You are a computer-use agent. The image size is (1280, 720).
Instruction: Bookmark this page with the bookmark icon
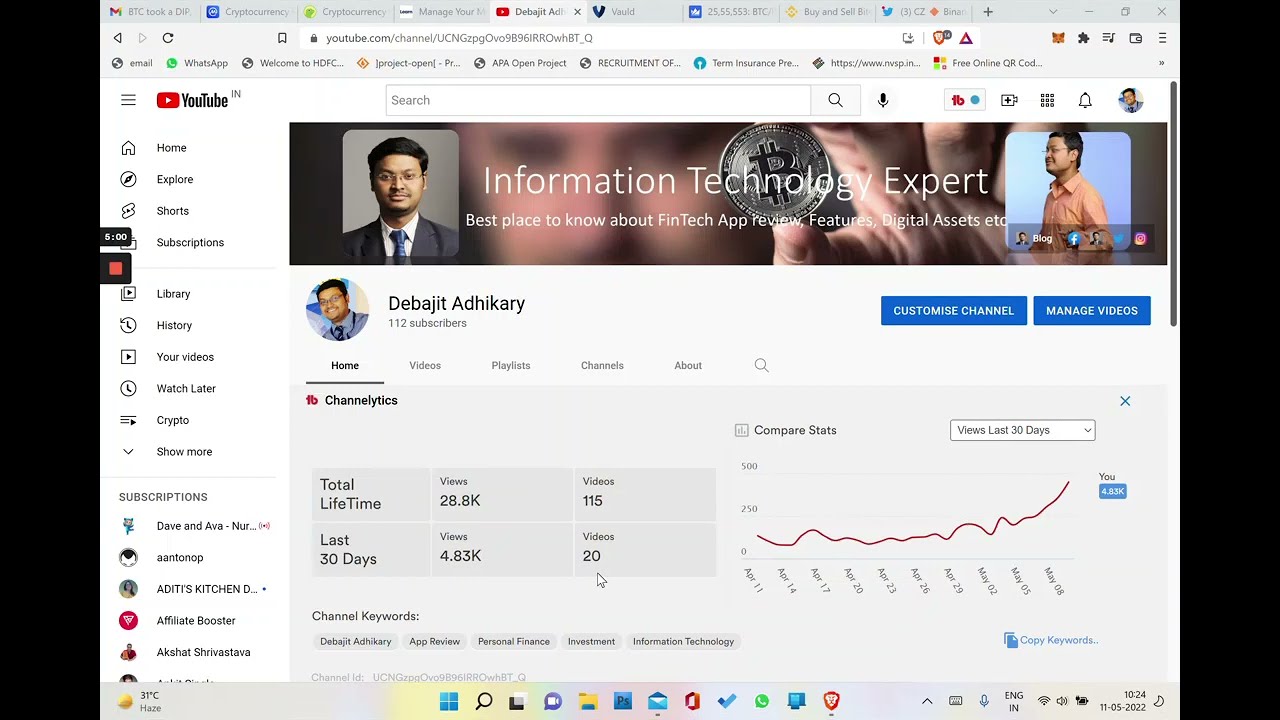tap(282, 38)
